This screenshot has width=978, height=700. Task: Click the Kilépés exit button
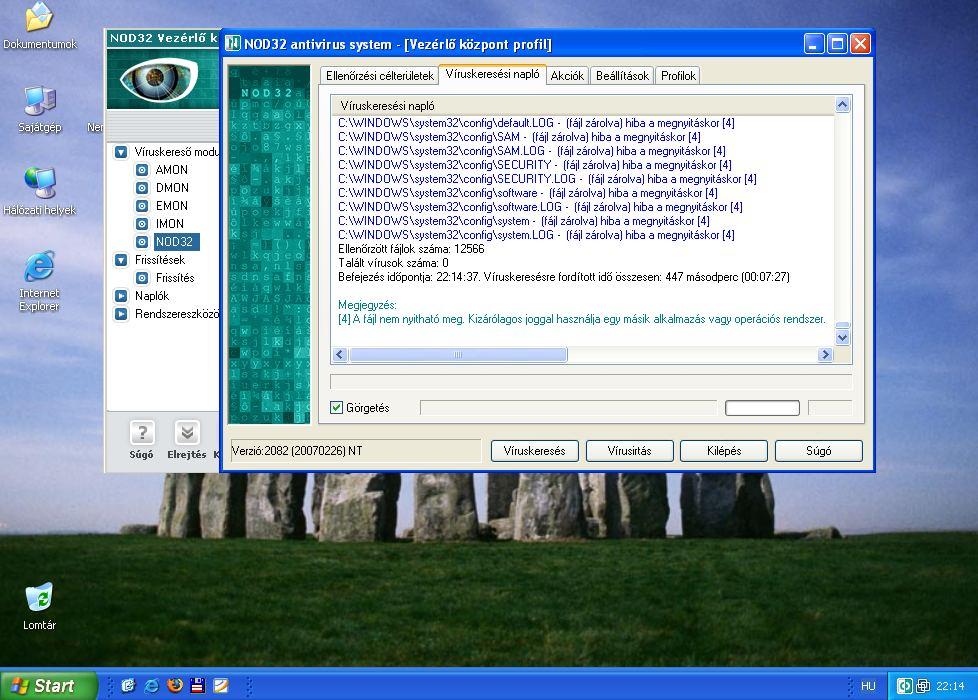tap(724, 451)
